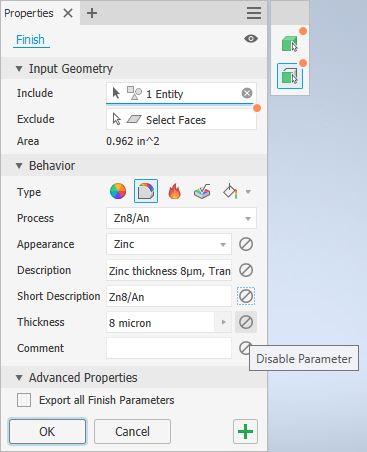The height and width of the screenshot is (452, 367).
Task: Select the Area value 0.962 in^2
Action: point(133,141)
